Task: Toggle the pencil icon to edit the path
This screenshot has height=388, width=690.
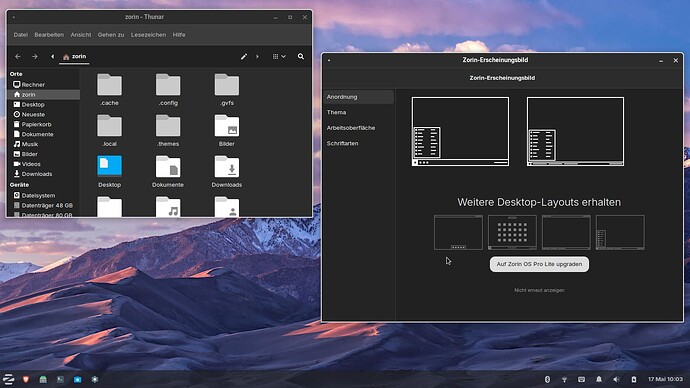Action: (x=243, y=56)
